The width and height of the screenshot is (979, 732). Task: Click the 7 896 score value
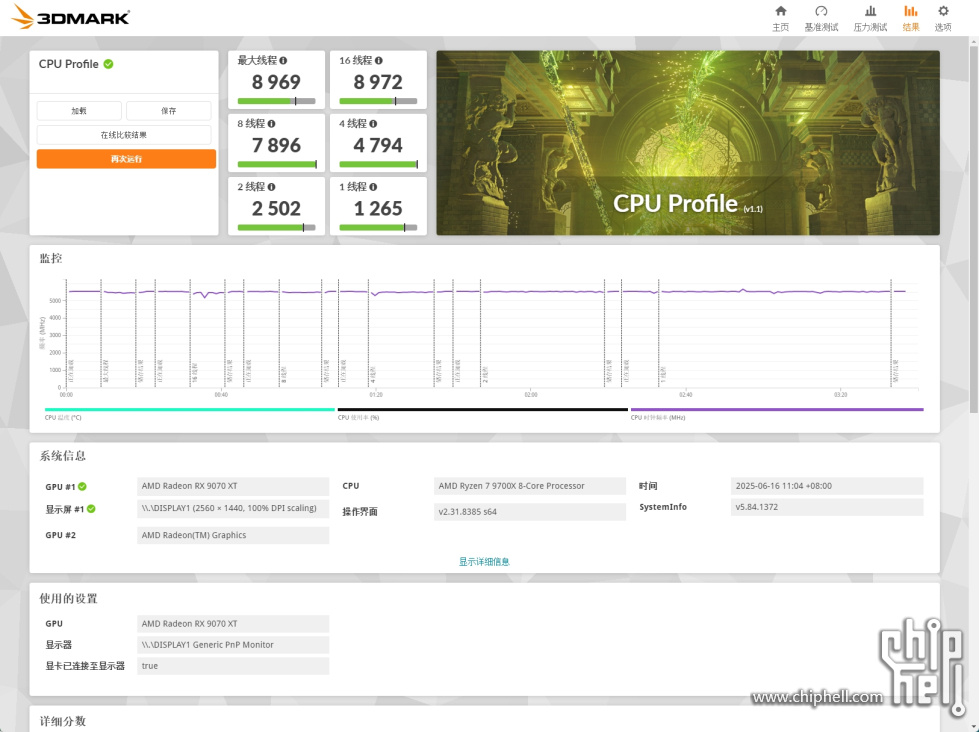(x=276, y=145)
